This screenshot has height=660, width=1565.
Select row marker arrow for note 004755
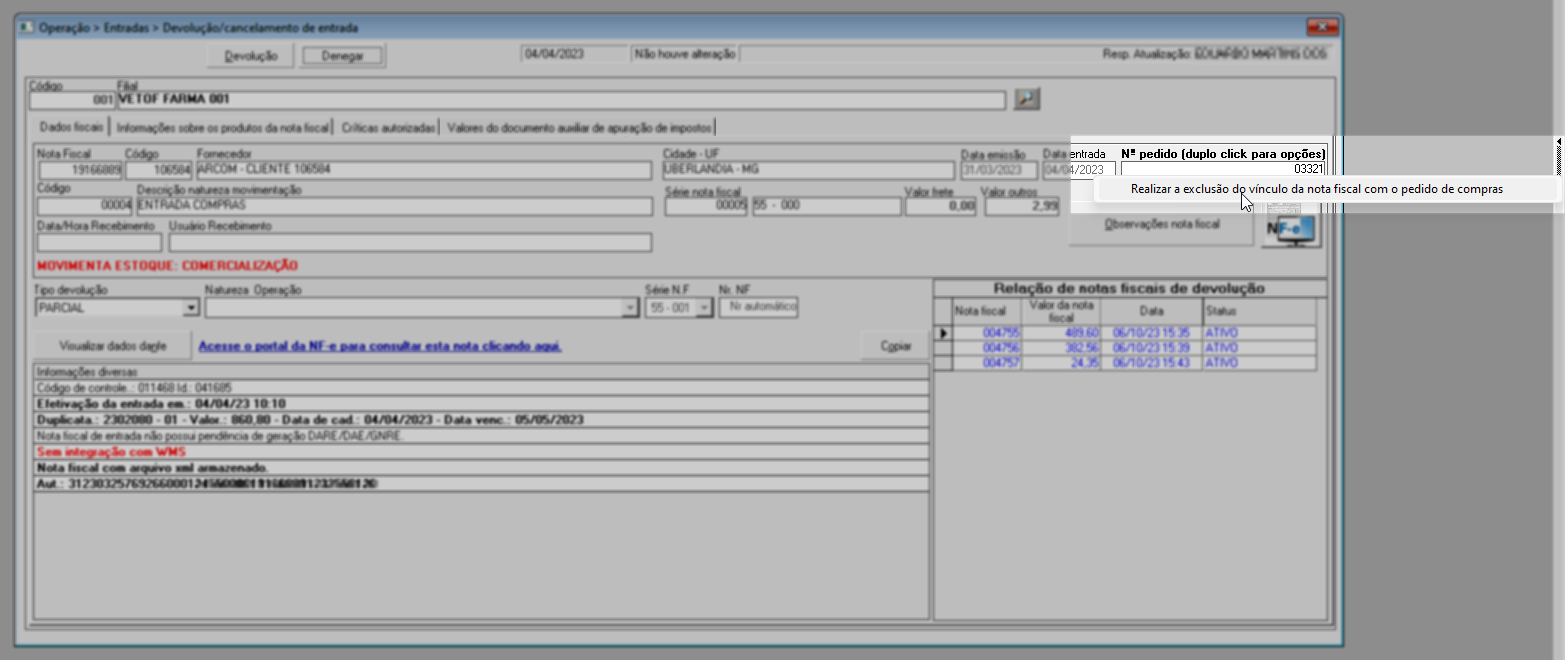[x=942, y=333]
